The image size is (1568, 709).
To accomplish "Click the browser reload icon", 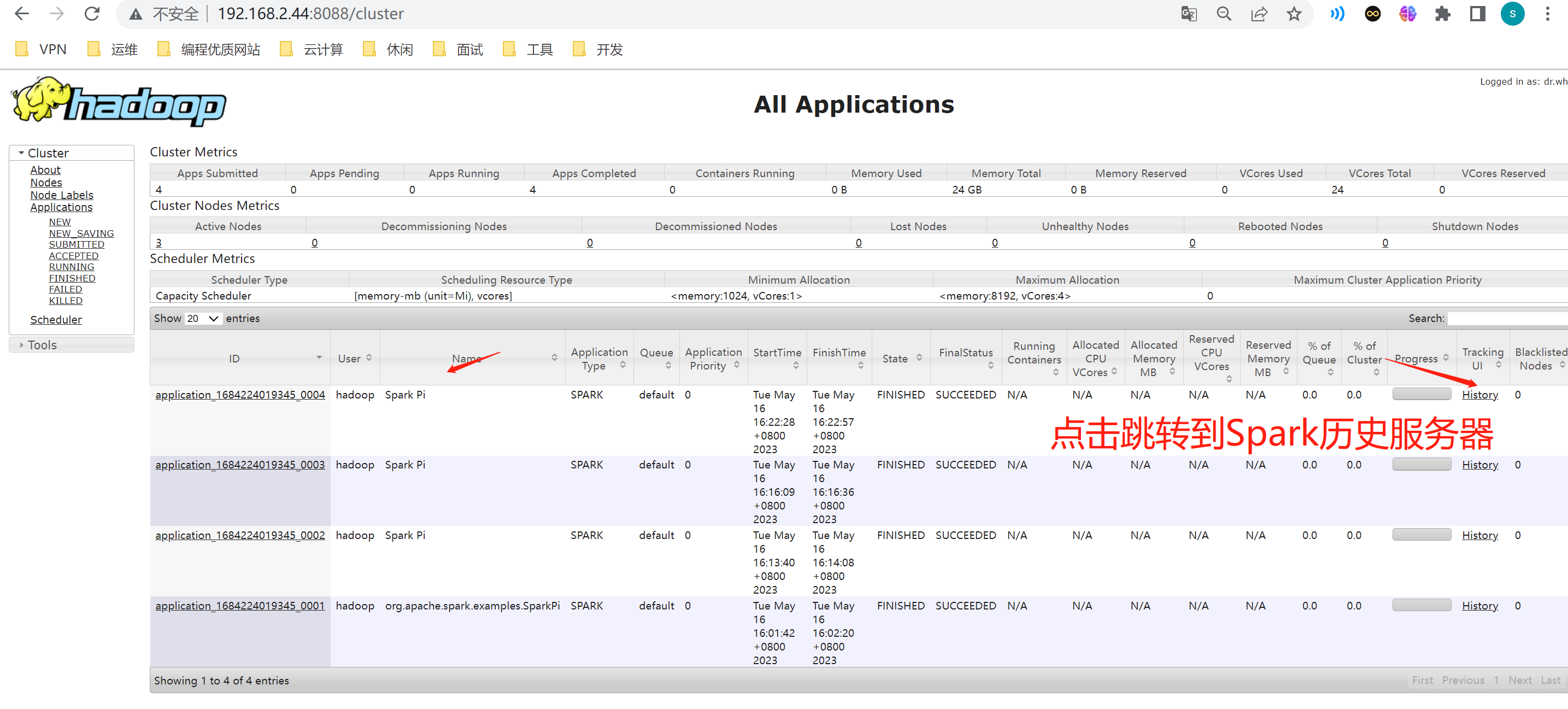I will [x=92, y=13].
